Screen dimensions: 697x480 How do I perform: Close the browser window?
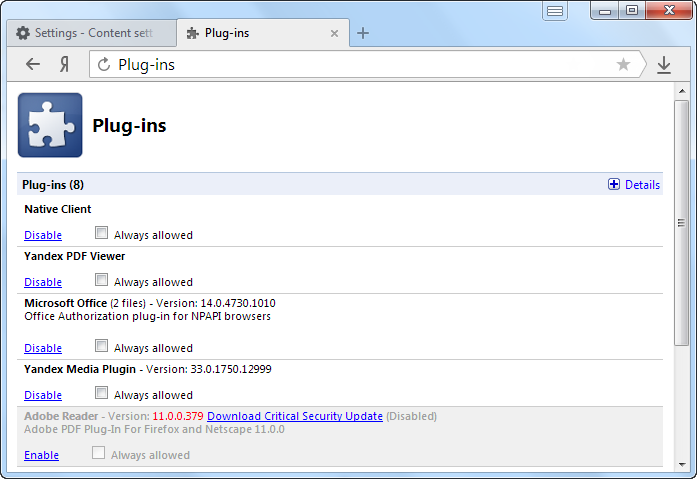click(x=669, y=11)
